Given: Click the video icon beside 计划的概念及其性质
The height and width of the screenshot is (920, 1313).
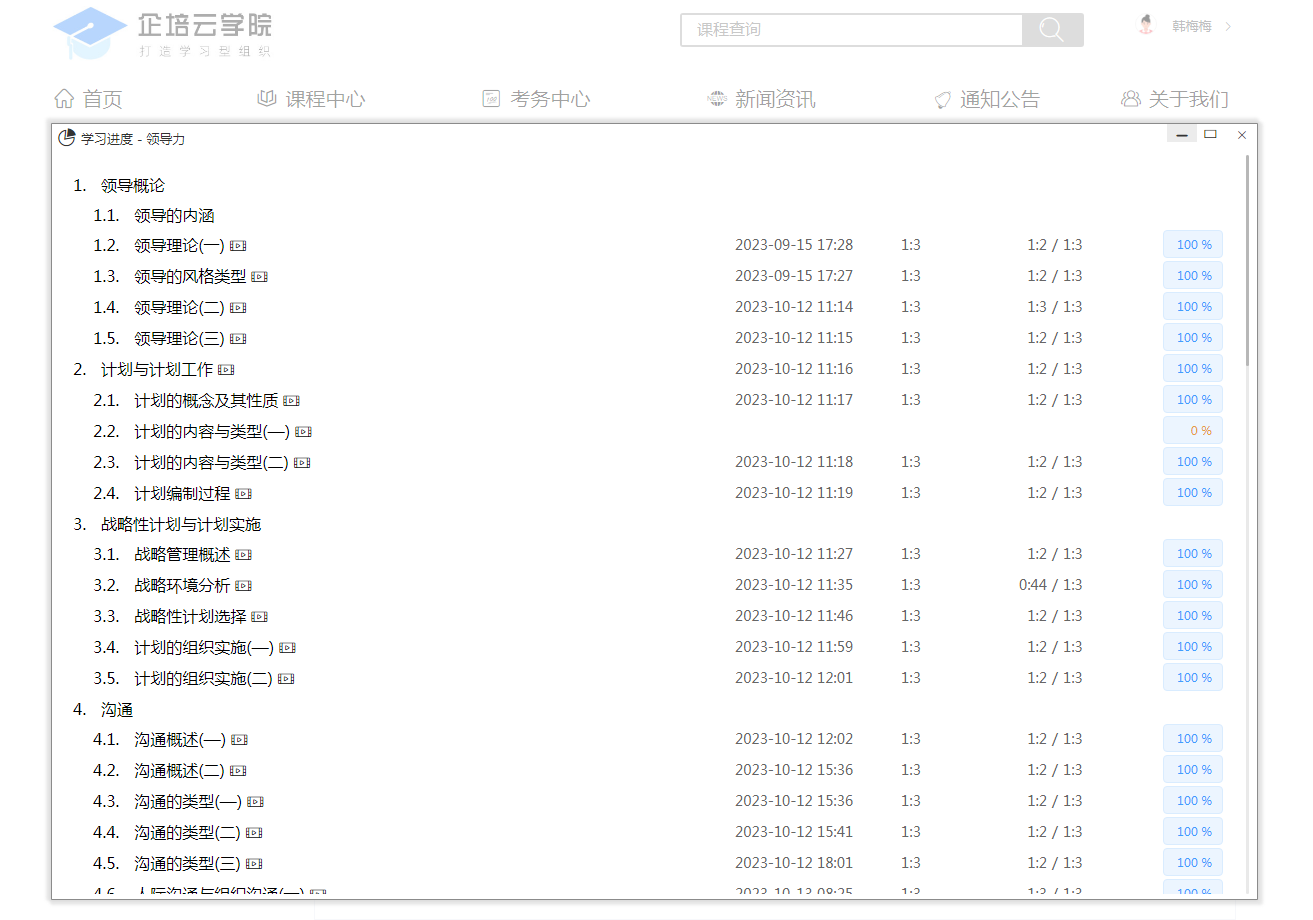Looking at the screenshot, I should (291, 401).
